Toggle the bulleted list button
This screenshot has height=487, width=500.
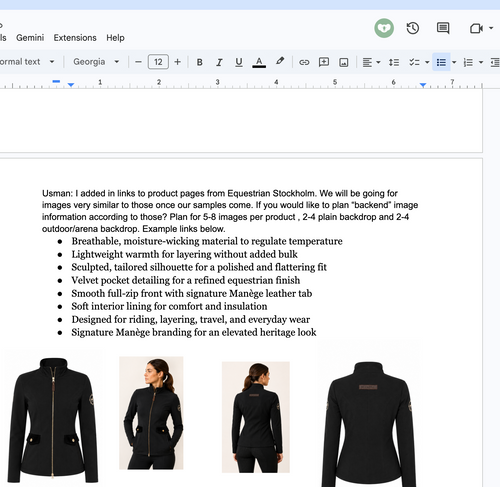(441, 62)
